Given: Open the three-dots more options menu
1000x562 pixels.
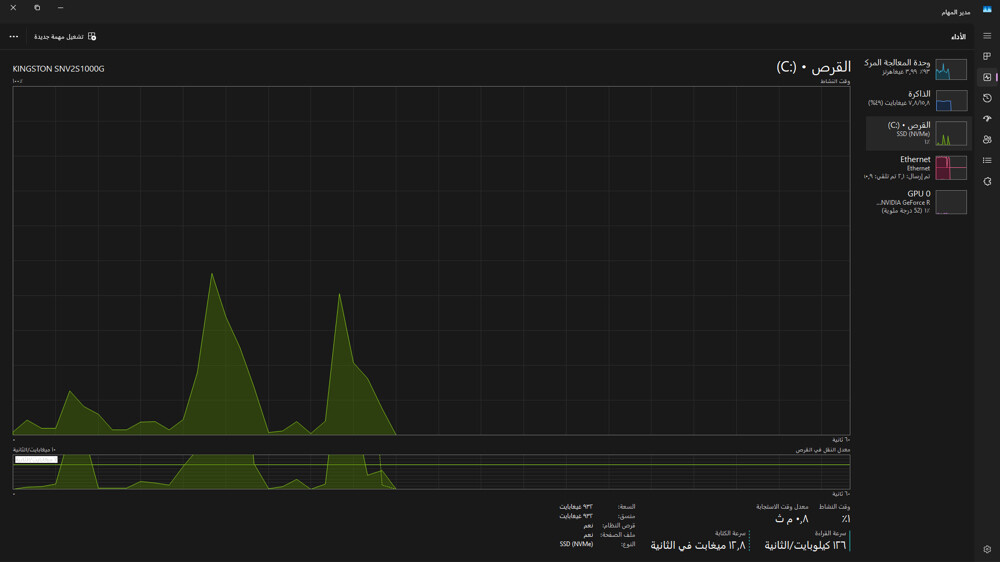Looking at the screenshot, I should [x=13, y=36].
